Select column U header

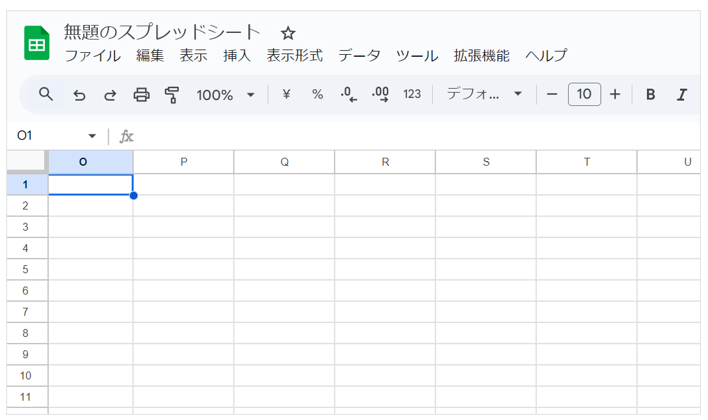pos(669,162)
